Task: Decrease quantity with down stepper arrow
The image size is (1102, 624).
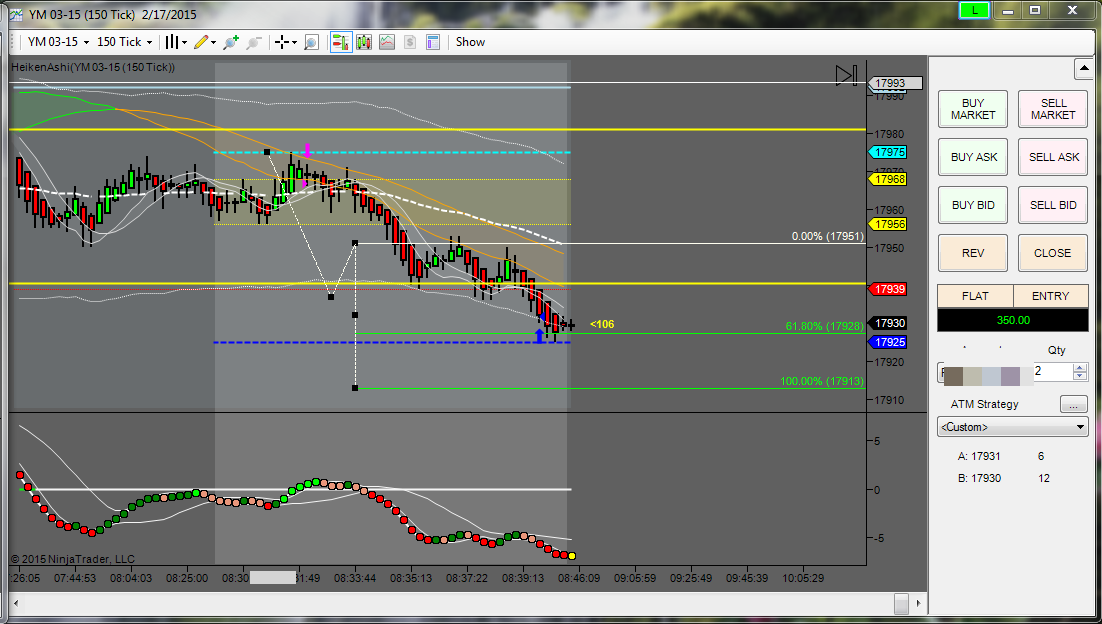Action: pos(1080,376)
